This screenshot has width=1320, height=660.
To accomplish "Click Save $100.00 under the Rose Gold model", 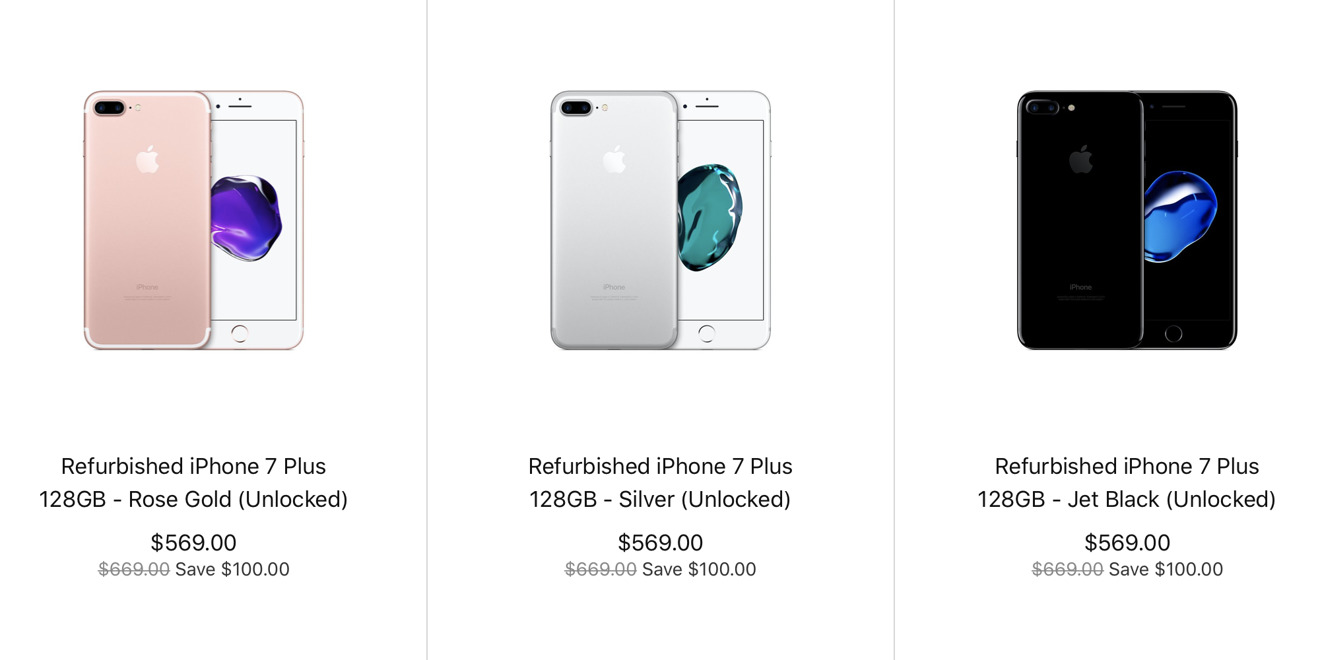I will point(232,569).
